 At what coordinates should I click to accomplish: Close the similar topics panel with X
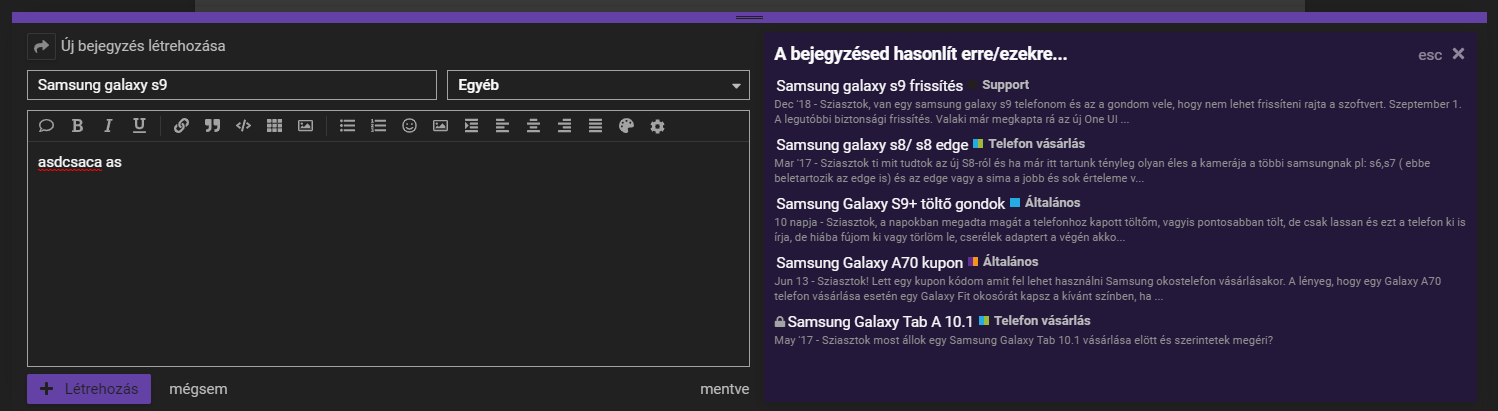(x=1458, y=53)
